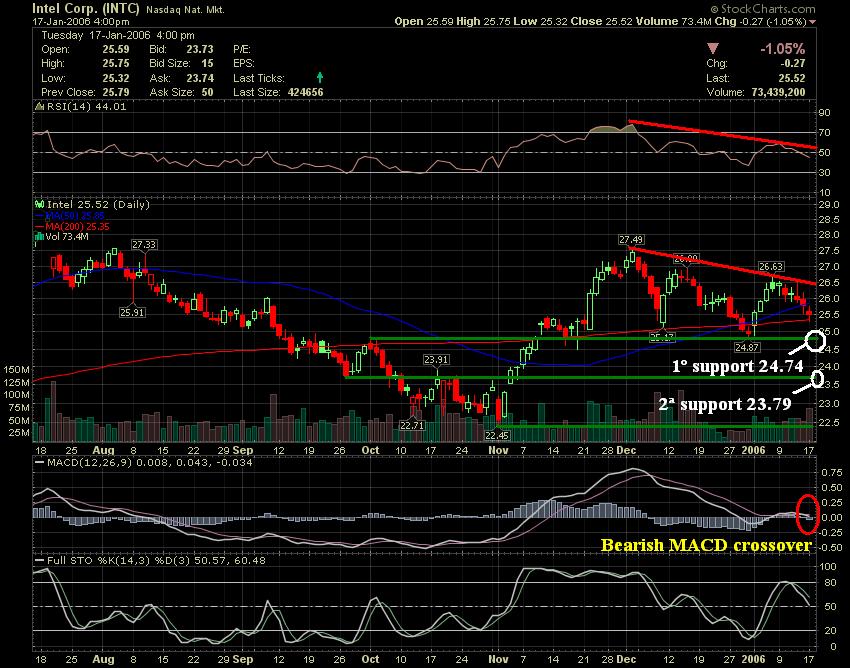Viewport: 850px width, 668px height.
Task: Click the 27.33 price high annotation in August
Action: pyautogui.click(x=144, y=245)
